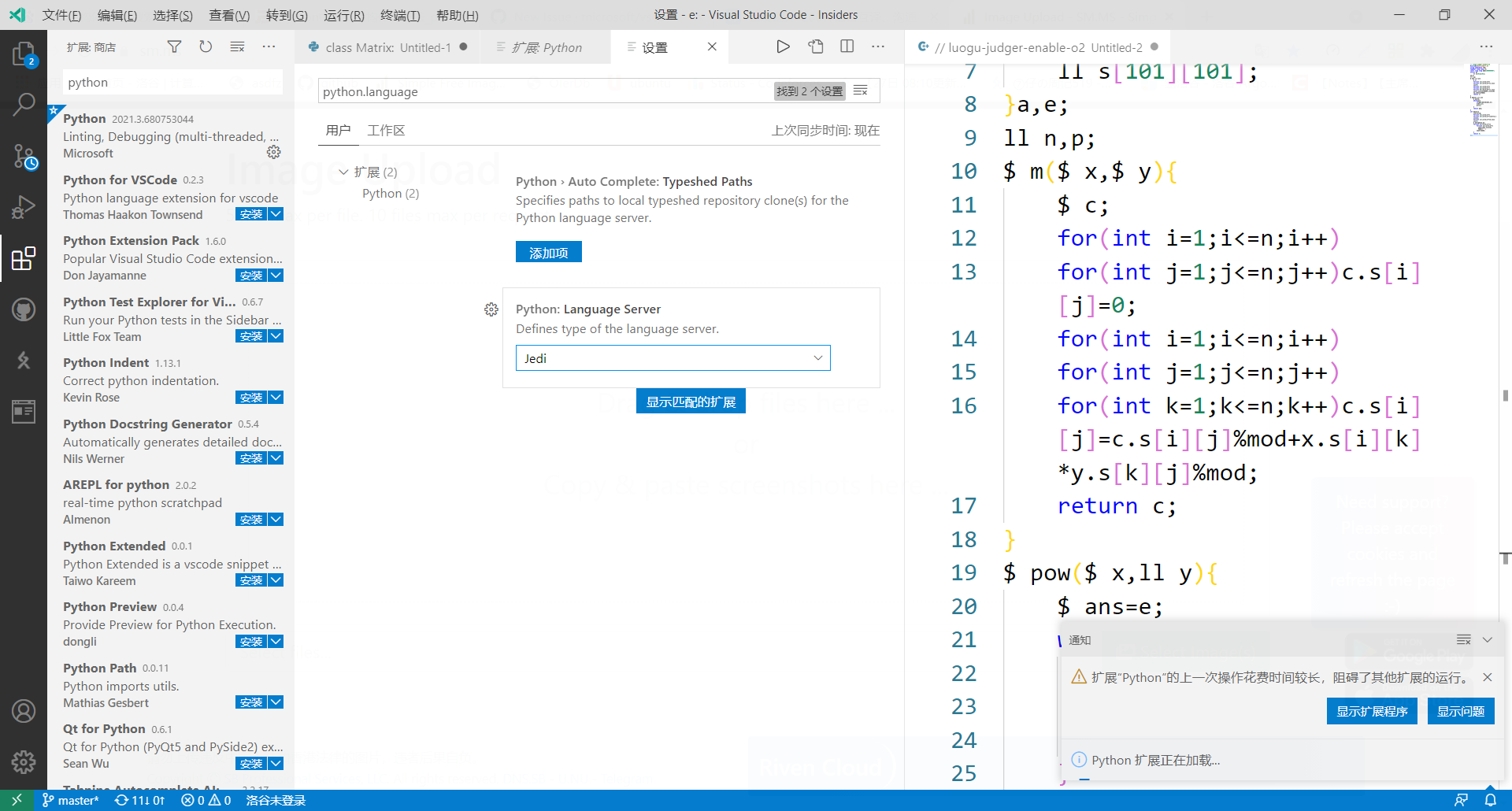
Task: Open the 文件(F) menu
Action: pyautogui.click(x=61, y=15)
